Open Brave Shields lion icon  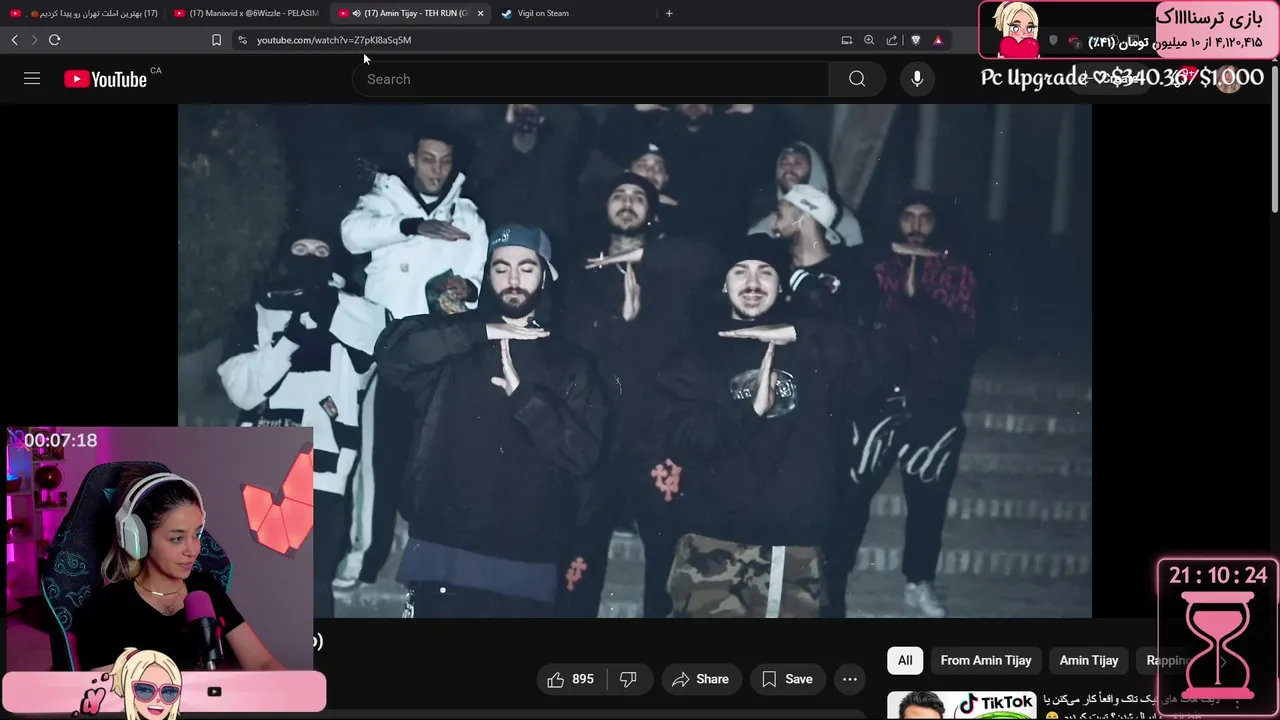[915, 40]
